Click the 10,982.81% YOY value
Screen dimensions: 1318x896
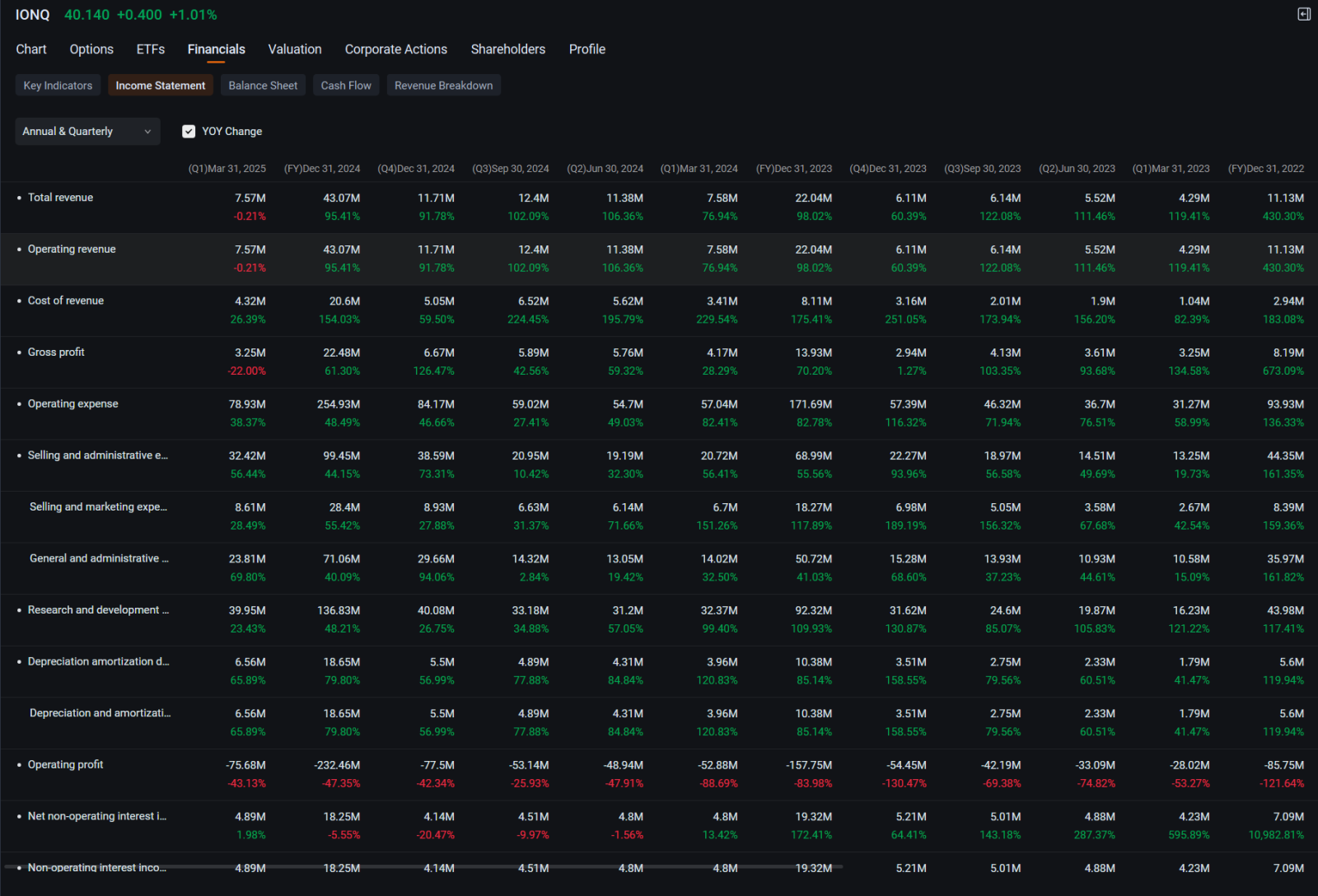click(x=1276, y=835)
